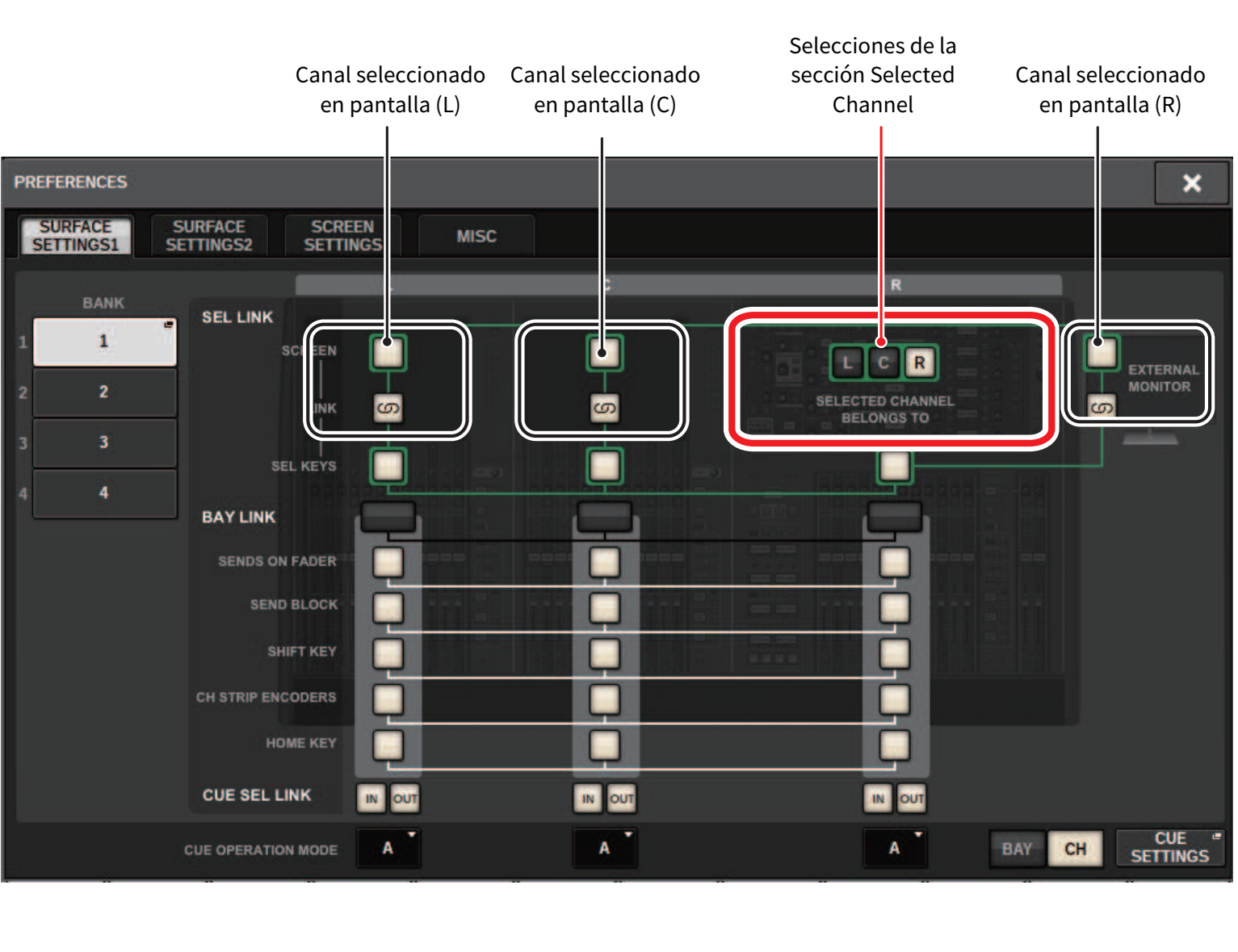Click the link icon in left bay
This screenshot has height=952, width=1238.
pos(388,409)
